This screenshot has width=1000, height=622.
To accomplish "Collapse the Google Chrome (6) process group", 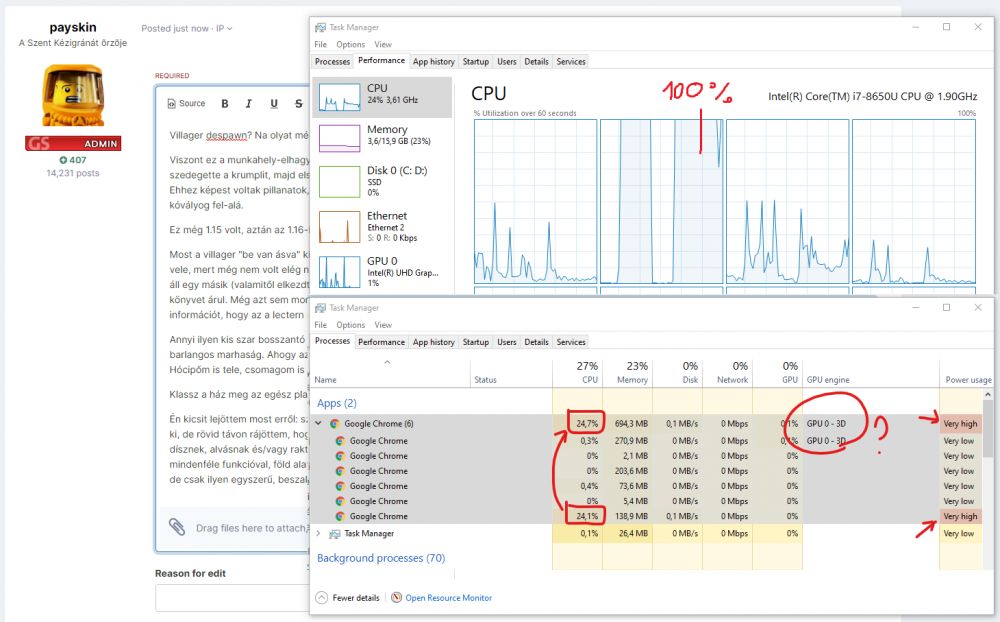I will pyautogui.click(x=319, y=423).
